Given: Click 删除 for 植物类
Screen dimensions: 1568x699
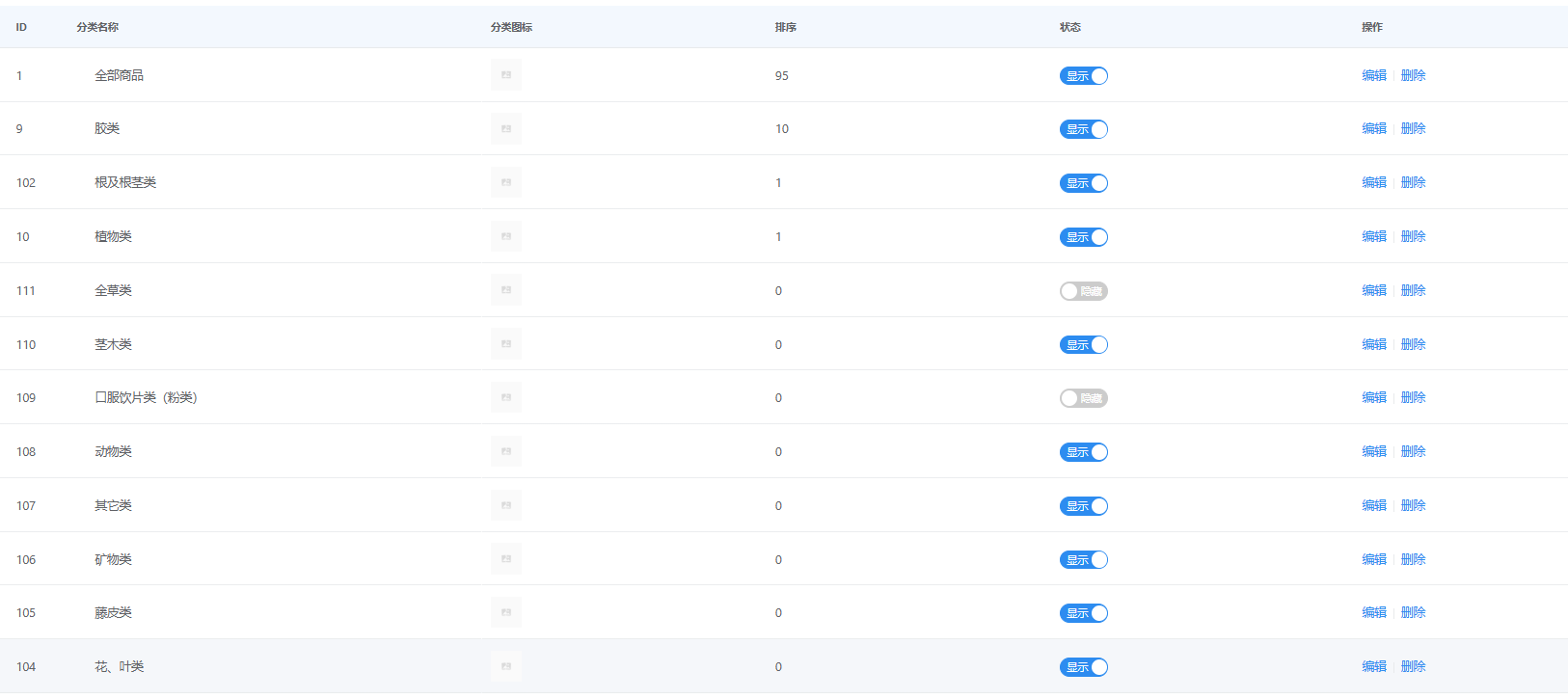Looking at the screenshot, I should 1413,236.
